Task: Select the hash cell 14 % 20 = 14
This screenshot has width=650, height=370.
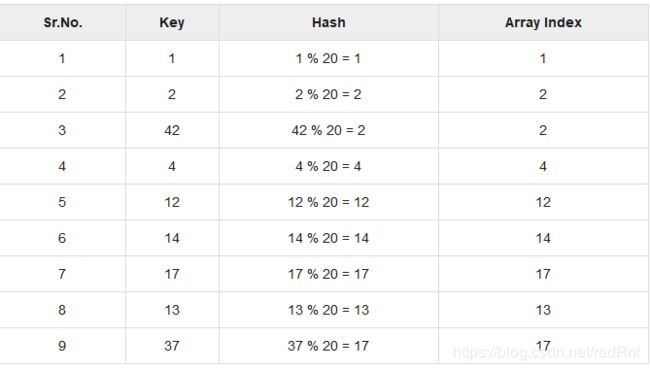Action: (x=328, y=238)
